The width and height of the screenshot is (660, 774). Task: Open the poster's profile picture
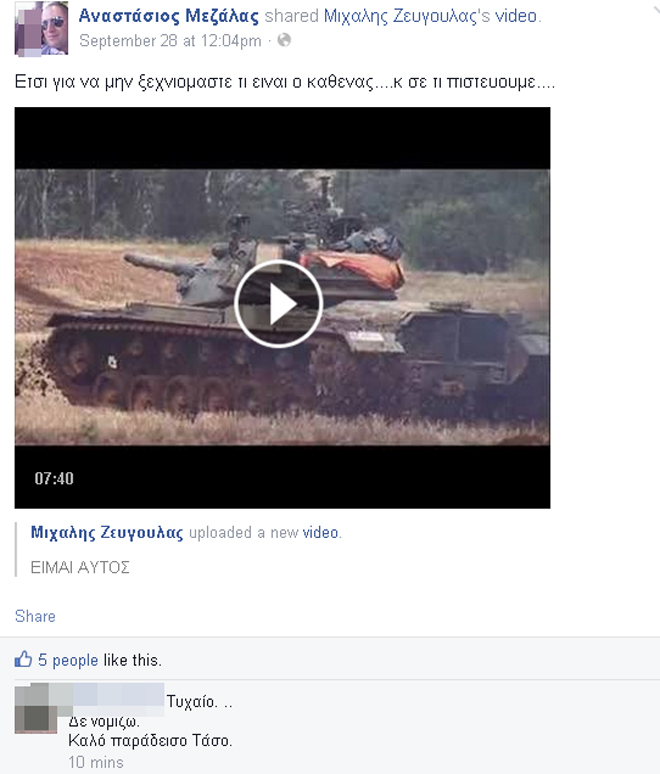point(41,29)
